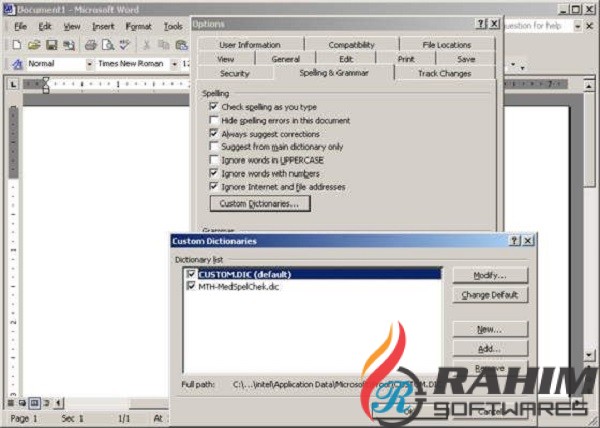Click the Cut scissors icon
The height and width of the screenshot is (428, 600).
146,45
